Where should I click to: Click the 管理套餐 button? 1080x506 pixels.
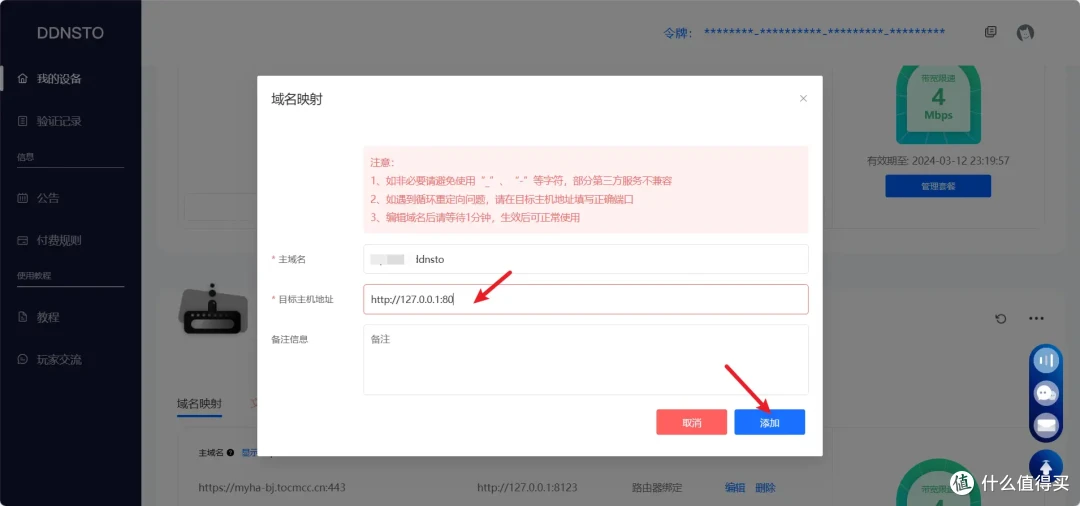[937, 186]
